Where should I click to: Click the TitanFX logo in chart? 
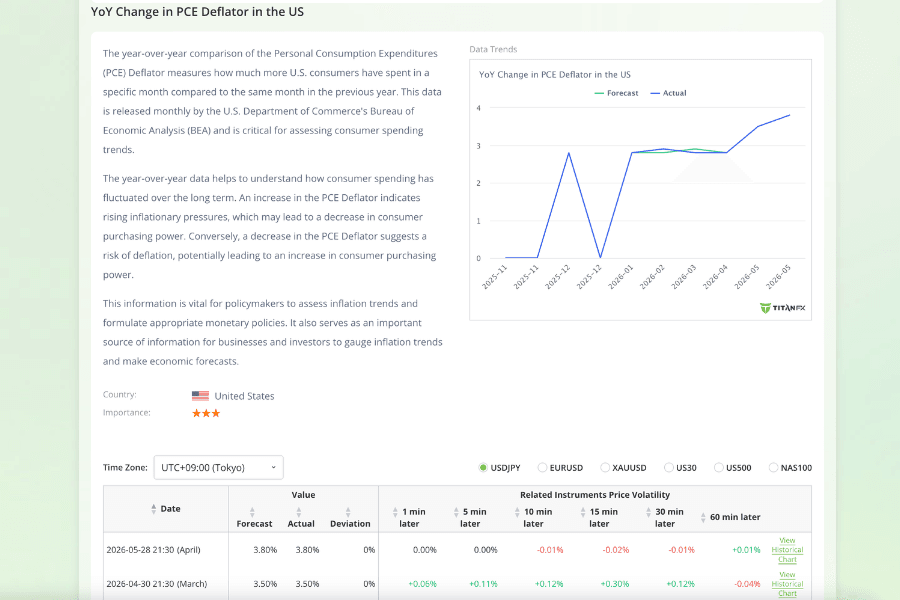782,308
